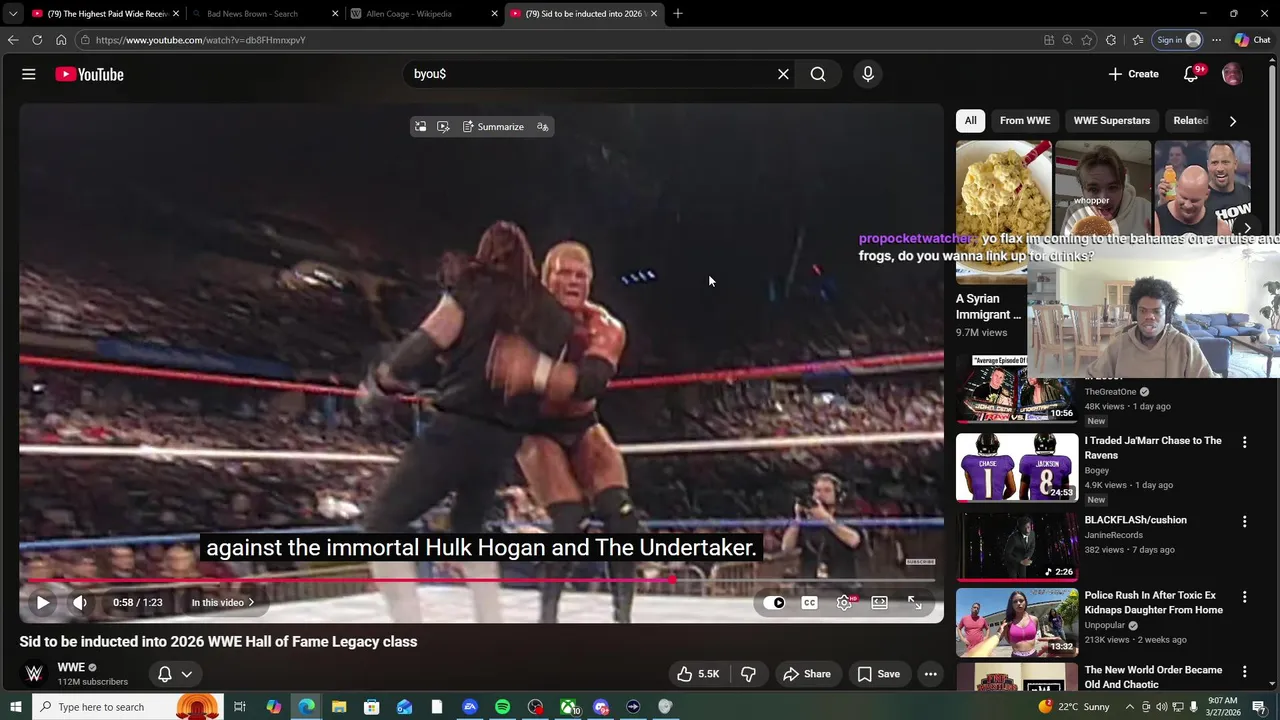Open YouTube notifications bell
The image size is (1280, 720).
click(x=1191, y=74)
